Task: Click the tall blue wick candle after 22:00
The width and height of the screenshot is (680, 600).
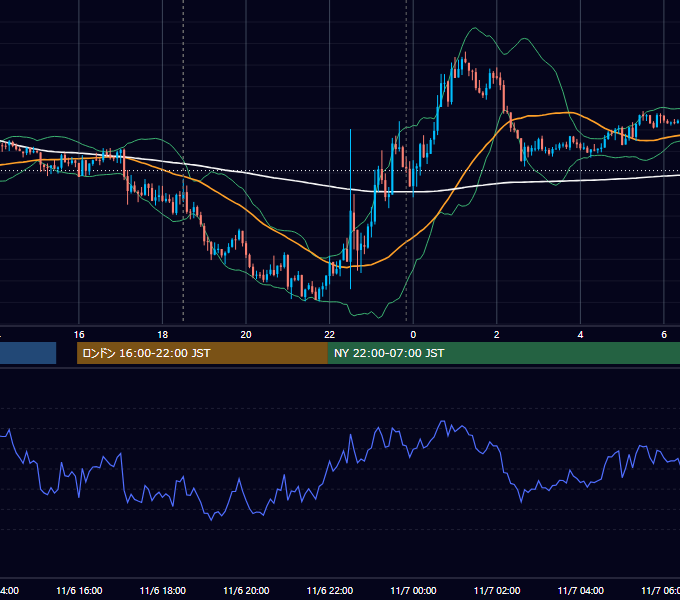Action: pos(350,209)
